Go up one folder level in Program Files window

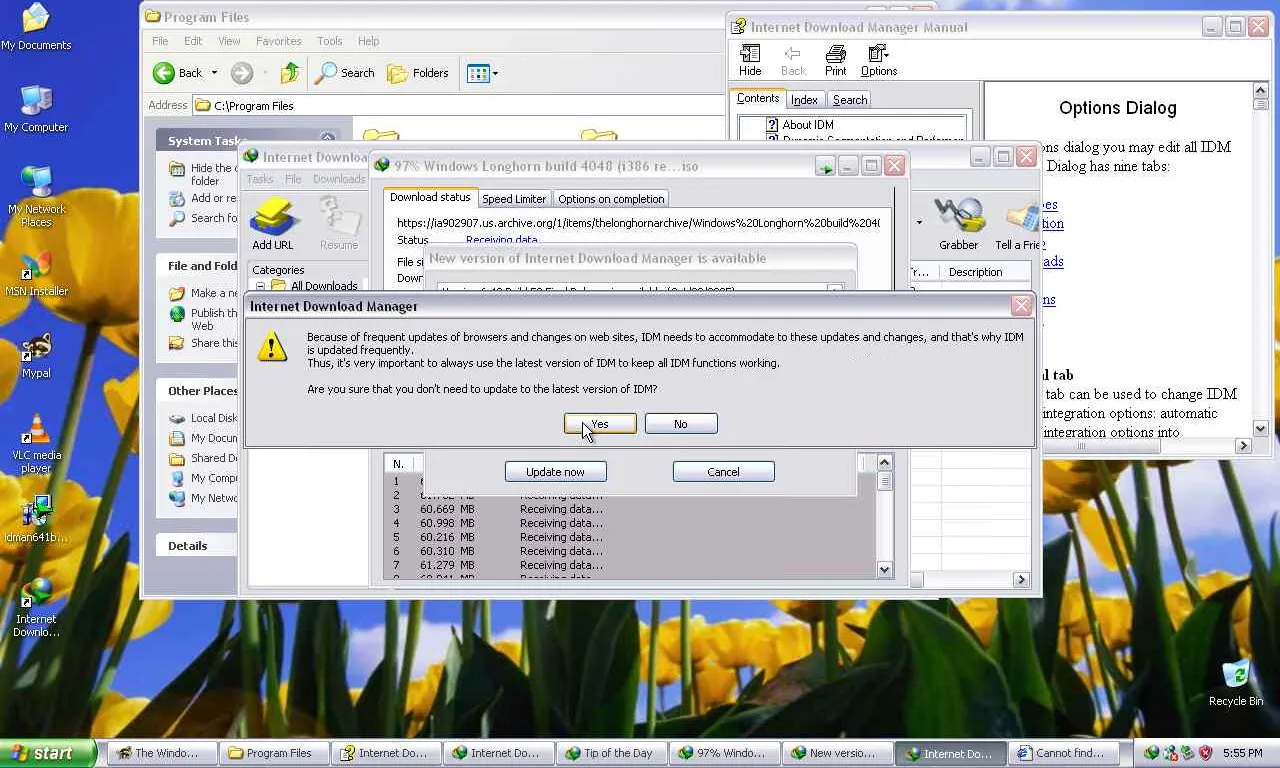[290, 73]
